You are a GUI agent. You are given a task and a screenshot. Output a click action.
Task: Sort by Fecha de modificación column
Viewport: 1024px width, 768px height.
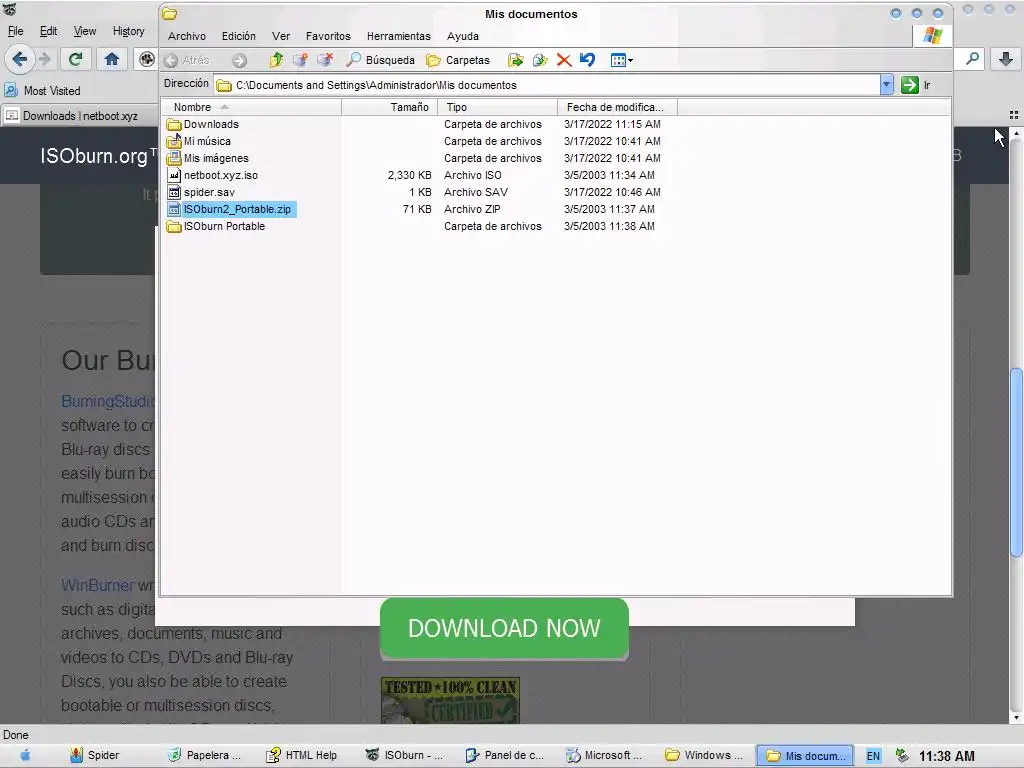point(617,107)
